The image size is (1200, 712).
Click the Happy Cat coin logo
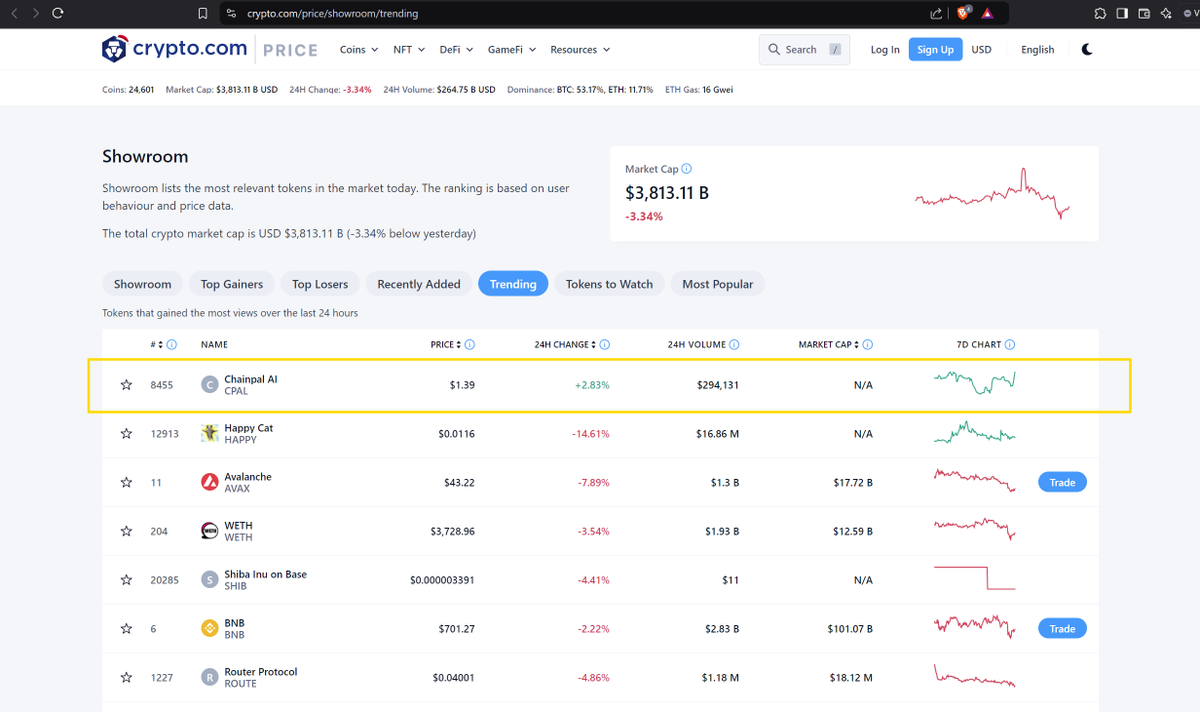point(210,433)
